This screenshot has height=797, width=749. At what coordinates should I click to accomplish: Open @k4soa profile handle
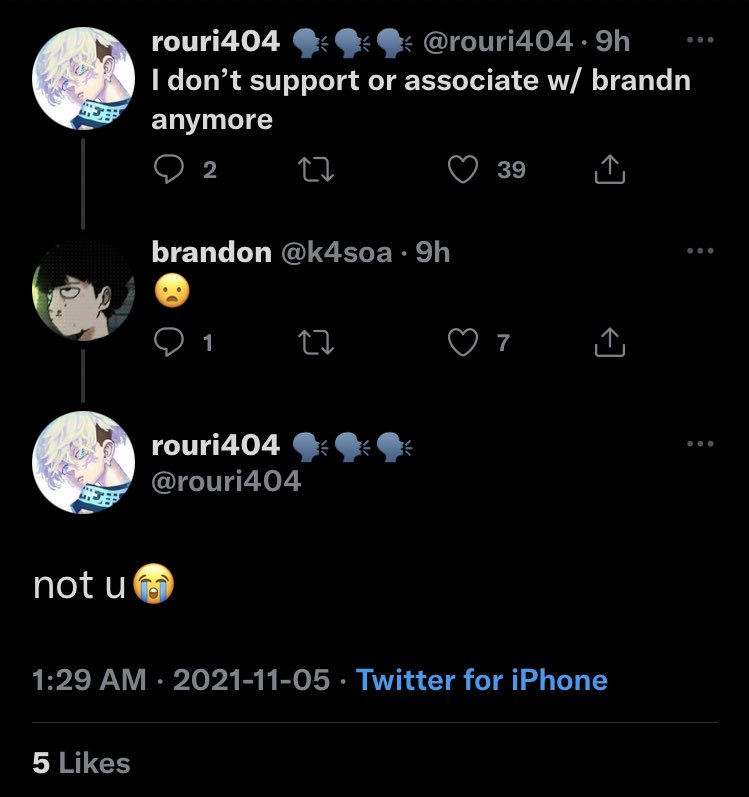[336, 252]
